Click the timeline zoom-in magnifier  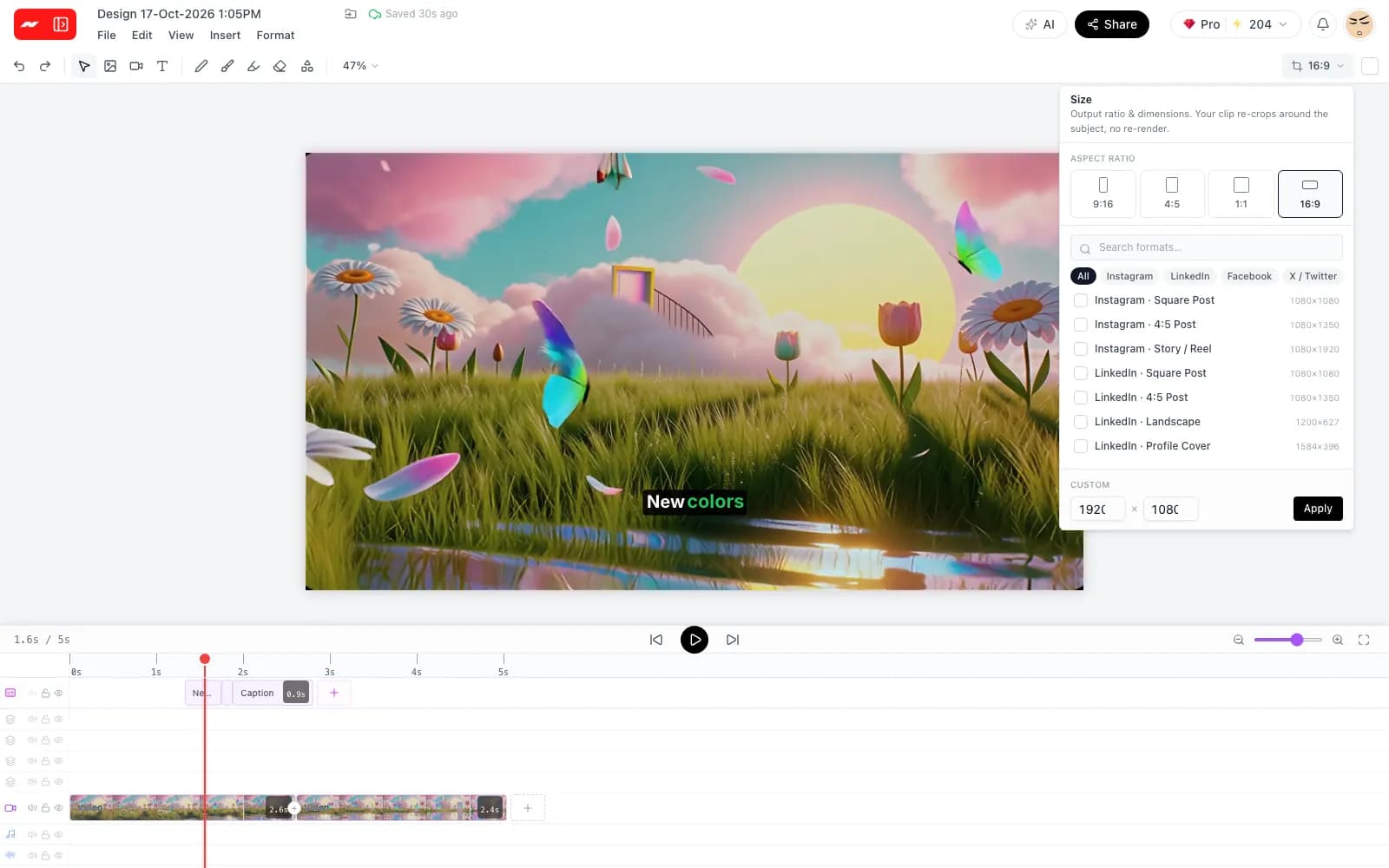coord(1338,640)
